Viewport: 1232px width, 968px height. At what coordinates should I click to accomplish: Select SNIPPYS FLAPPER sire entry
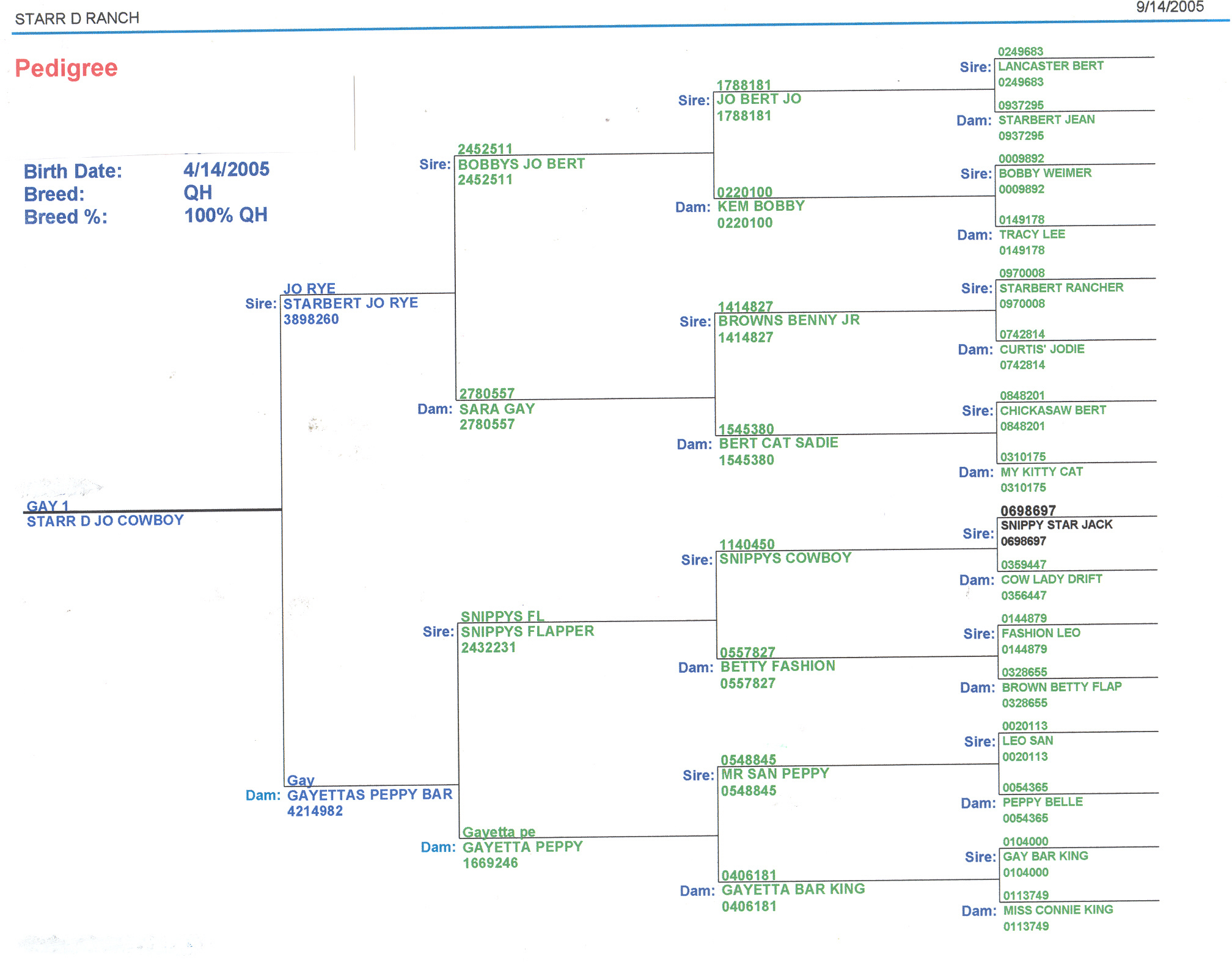(x=527, y=631)
